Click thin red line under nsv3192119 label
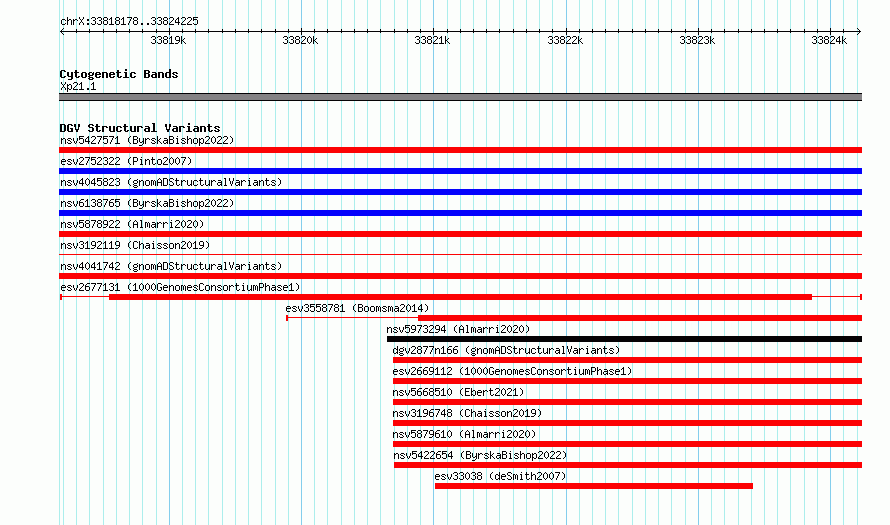This screenshot has height=525, width=890. click(x=460, y=254)
